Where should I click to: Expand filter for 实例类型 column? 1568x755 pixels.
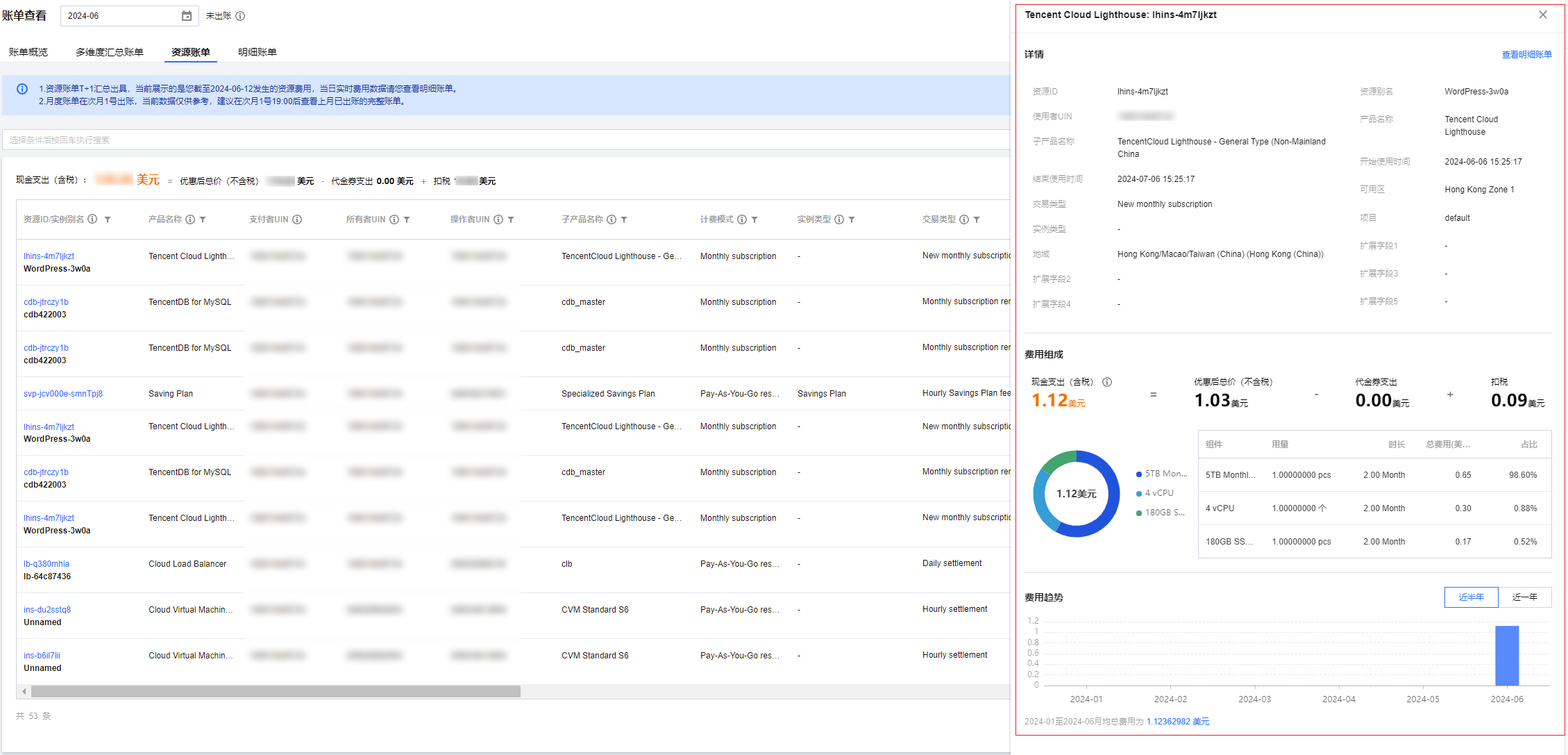(x=852, y=219)
